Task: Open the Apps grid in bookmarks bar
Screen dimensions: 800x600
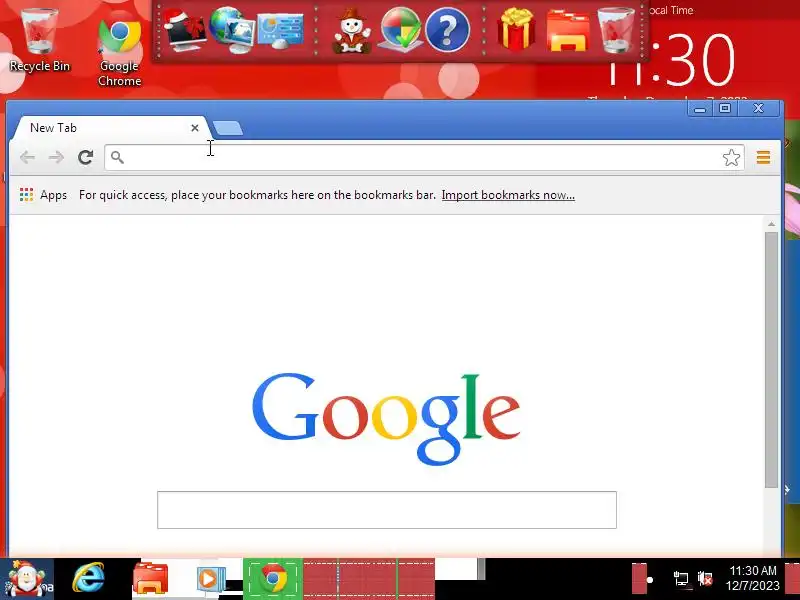Action: pyautogui.click(x=43, y=195)
